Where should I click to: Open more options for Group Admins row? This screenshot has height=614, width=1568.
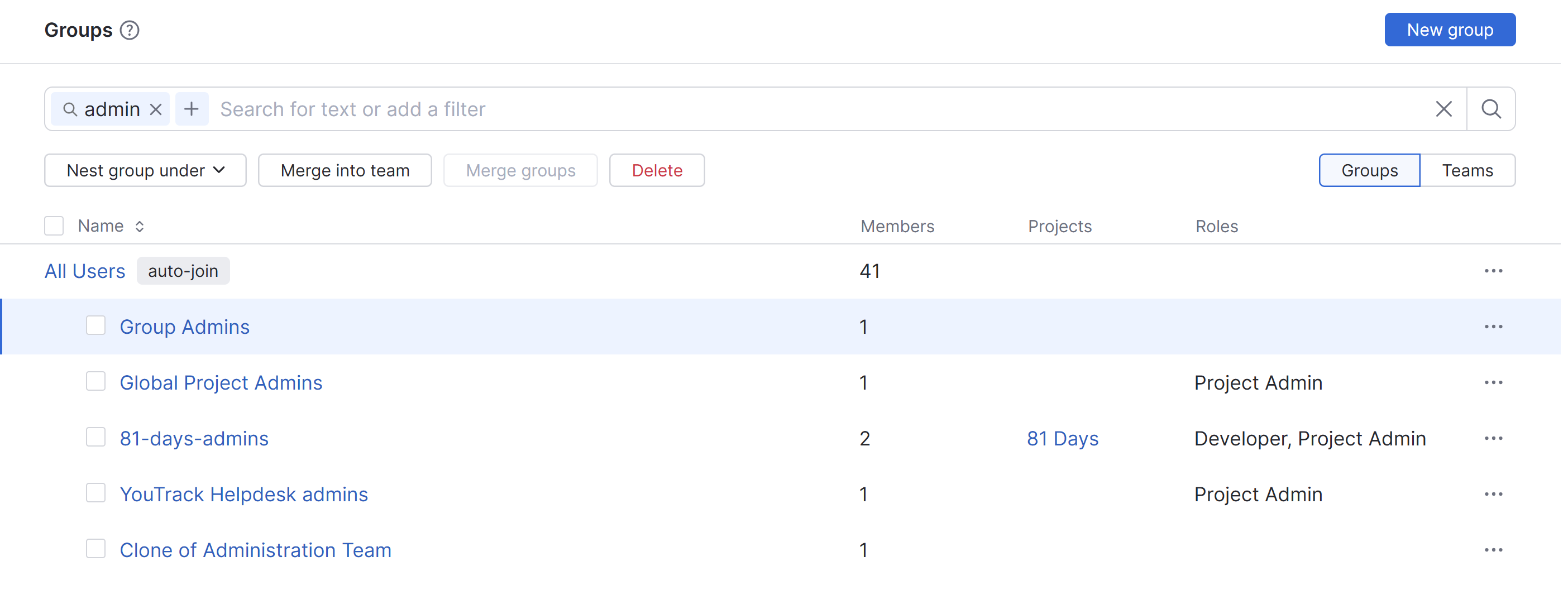pos(1493,327)
